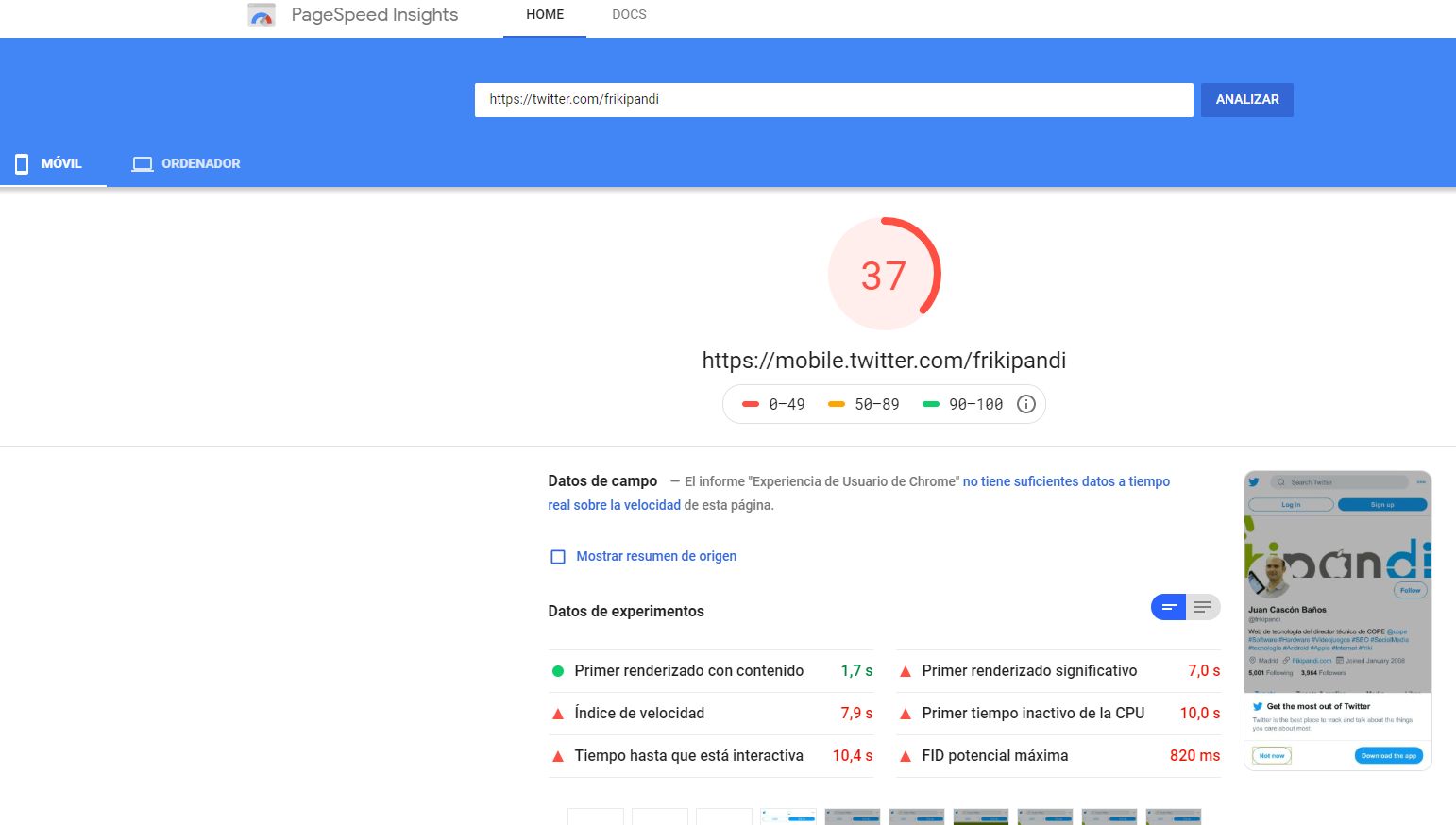The height and width of the screenshot is (825, 1456).
Task: Switch to the HOME tab
Action: click(x=545, y=15)
